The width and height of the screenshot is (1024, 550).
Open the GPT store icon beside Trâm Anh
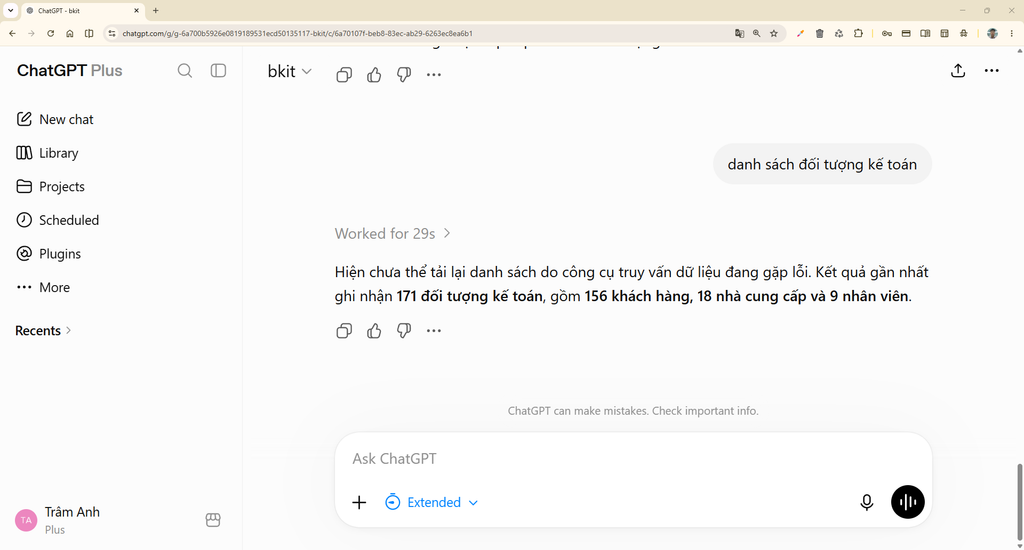point(213,520)
